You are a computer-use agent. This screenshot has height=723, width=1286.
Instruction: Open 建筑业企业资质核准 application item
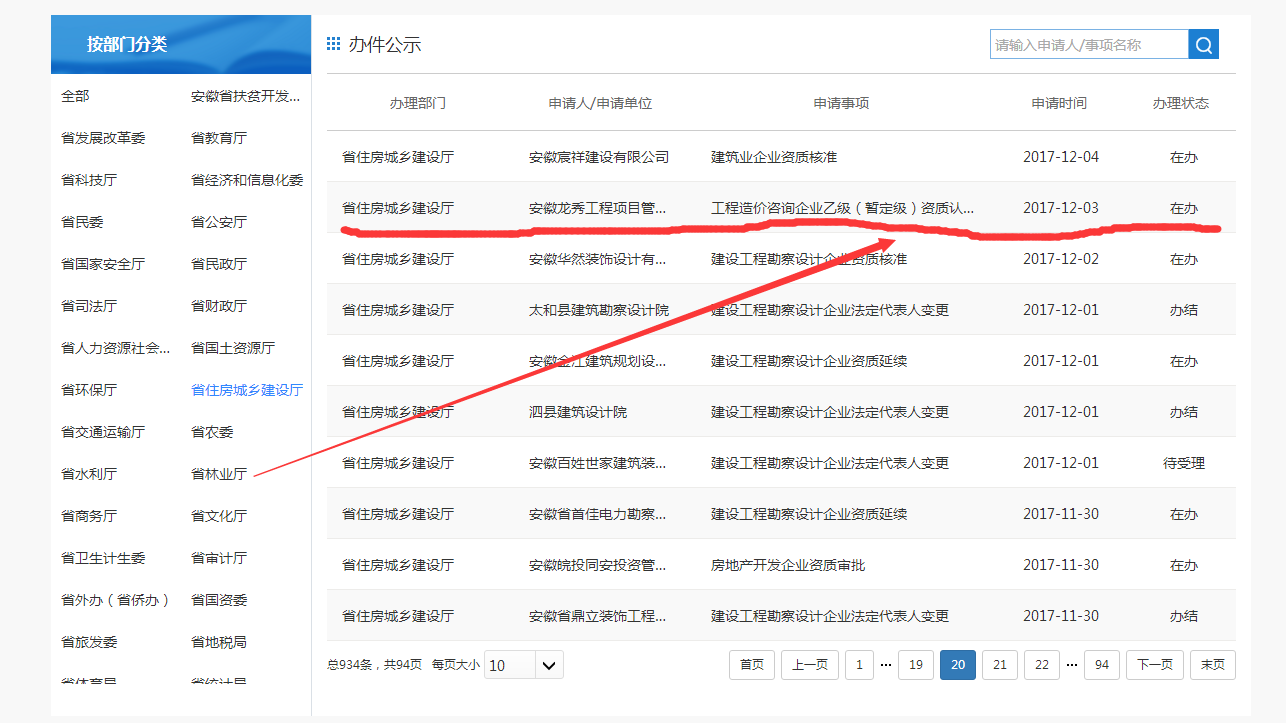(x=774, y=157)
